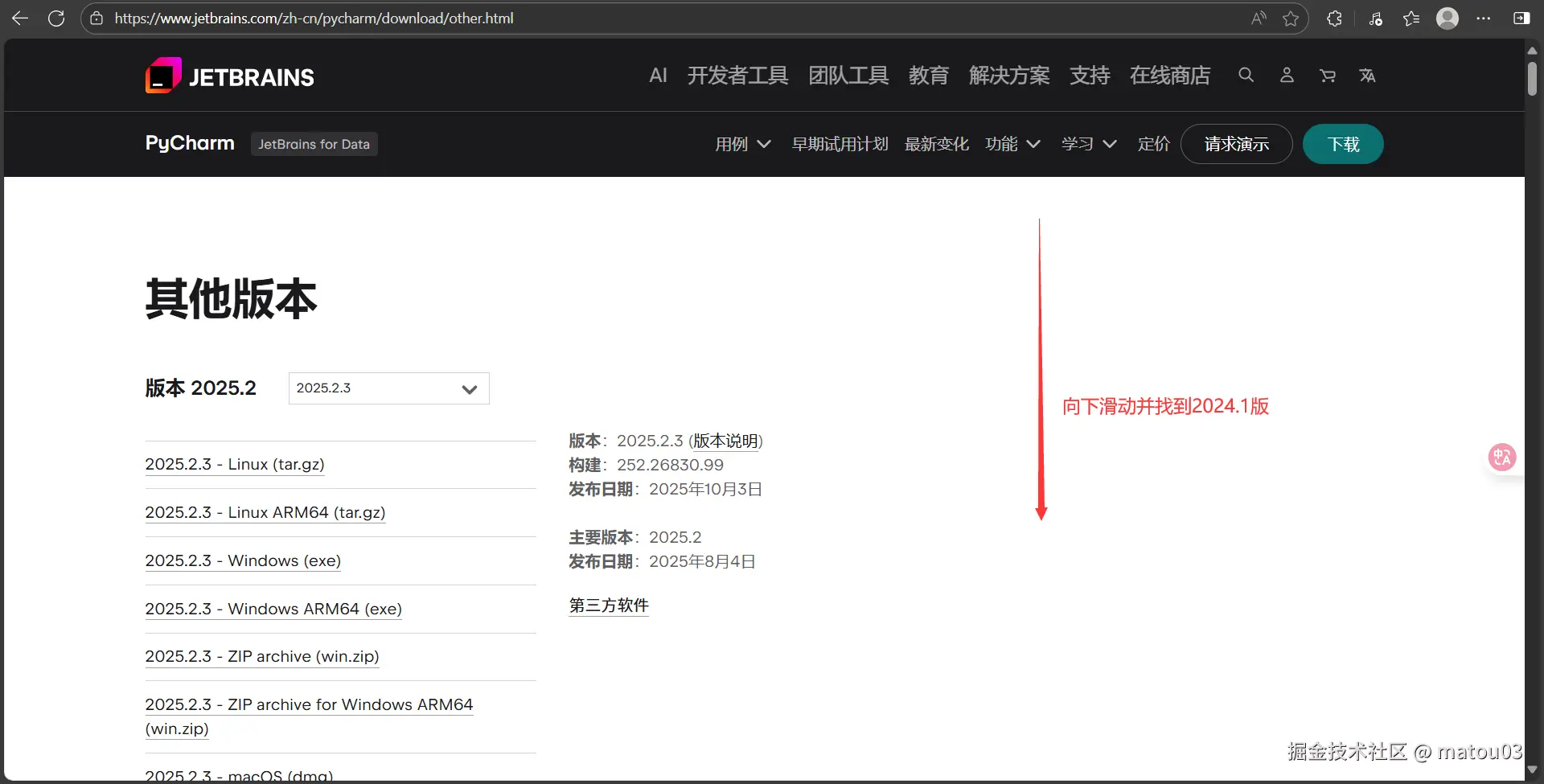
Task: Click the music note toolbar icon with the red dot
Action: coord(1376,18)
